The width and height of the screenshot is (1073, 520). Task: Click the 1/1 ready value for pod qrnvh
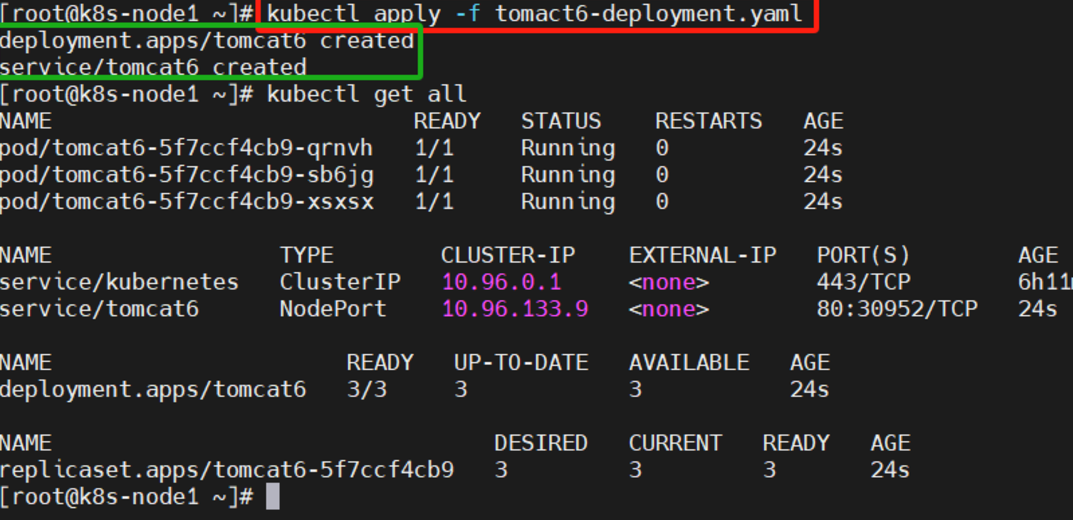pos(434,148)
